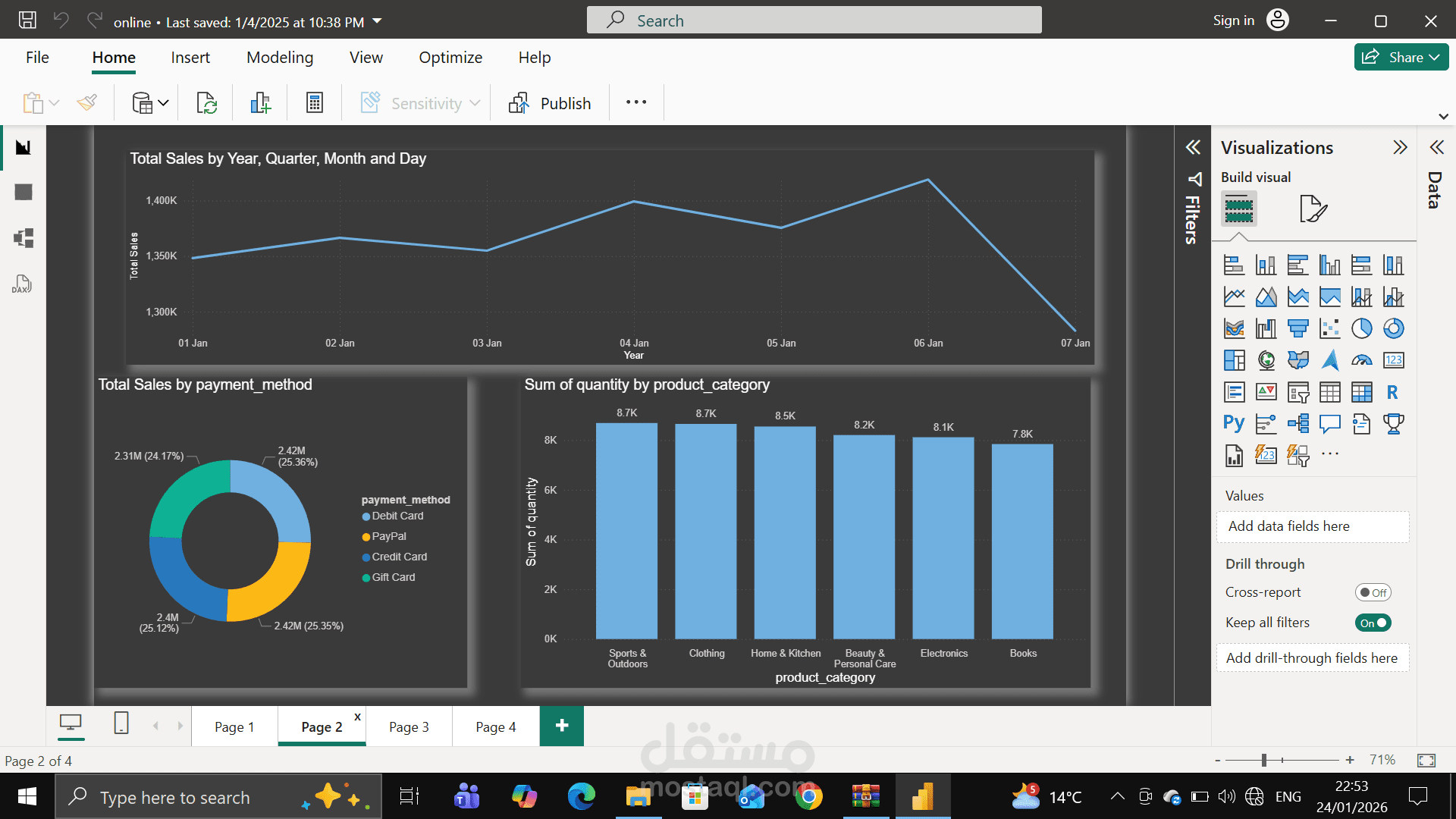Screen dimensions: 1456x819
Task: Turn off Keep all filters toggle
Action: (x=1373, y=623)
